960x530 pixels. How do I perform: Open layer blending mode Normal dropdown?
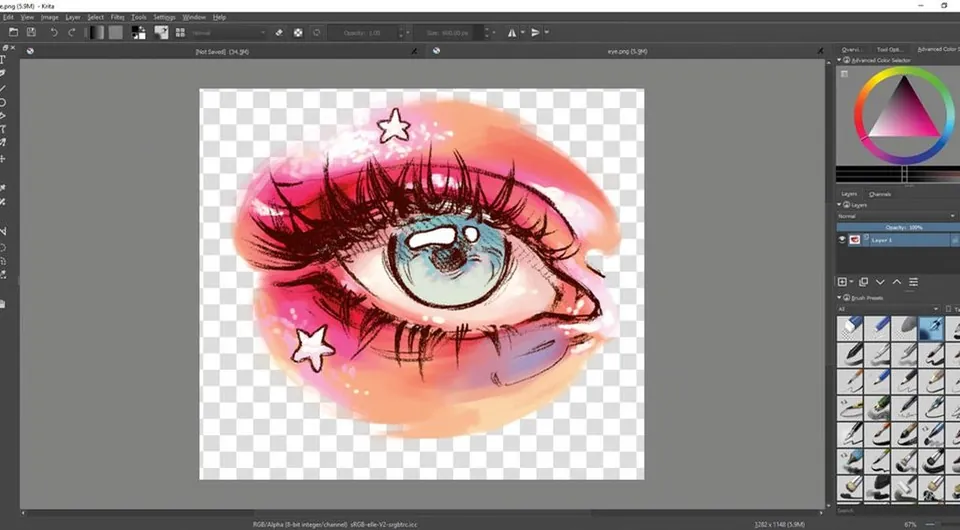coord(896,216)
